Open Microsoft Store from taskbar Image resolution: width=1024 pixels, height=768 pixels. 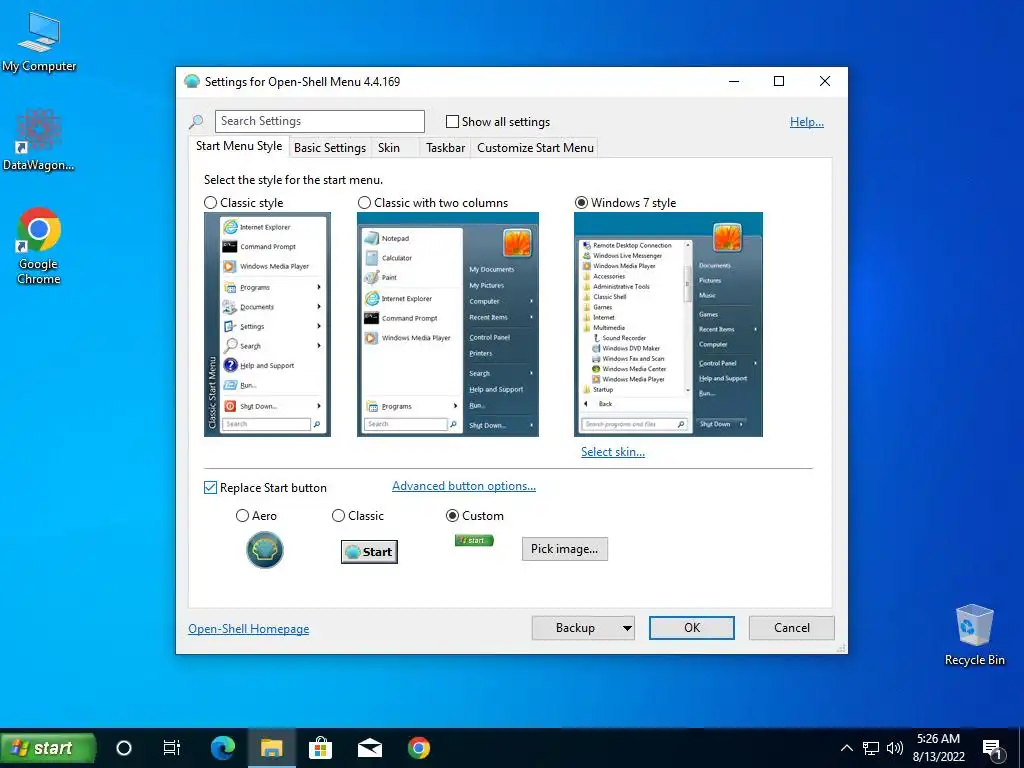pos(321,748)
